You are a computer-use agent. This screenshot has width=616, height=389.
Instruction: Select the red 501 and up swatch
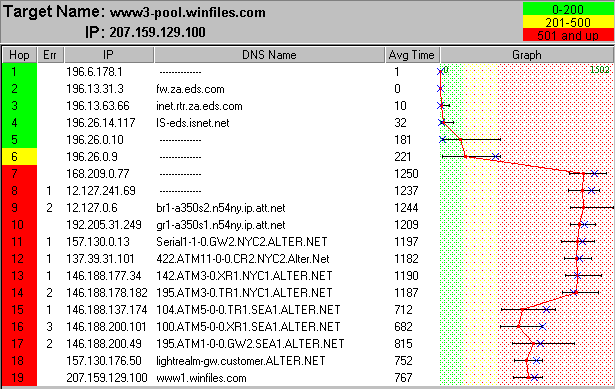pos(568,35)
